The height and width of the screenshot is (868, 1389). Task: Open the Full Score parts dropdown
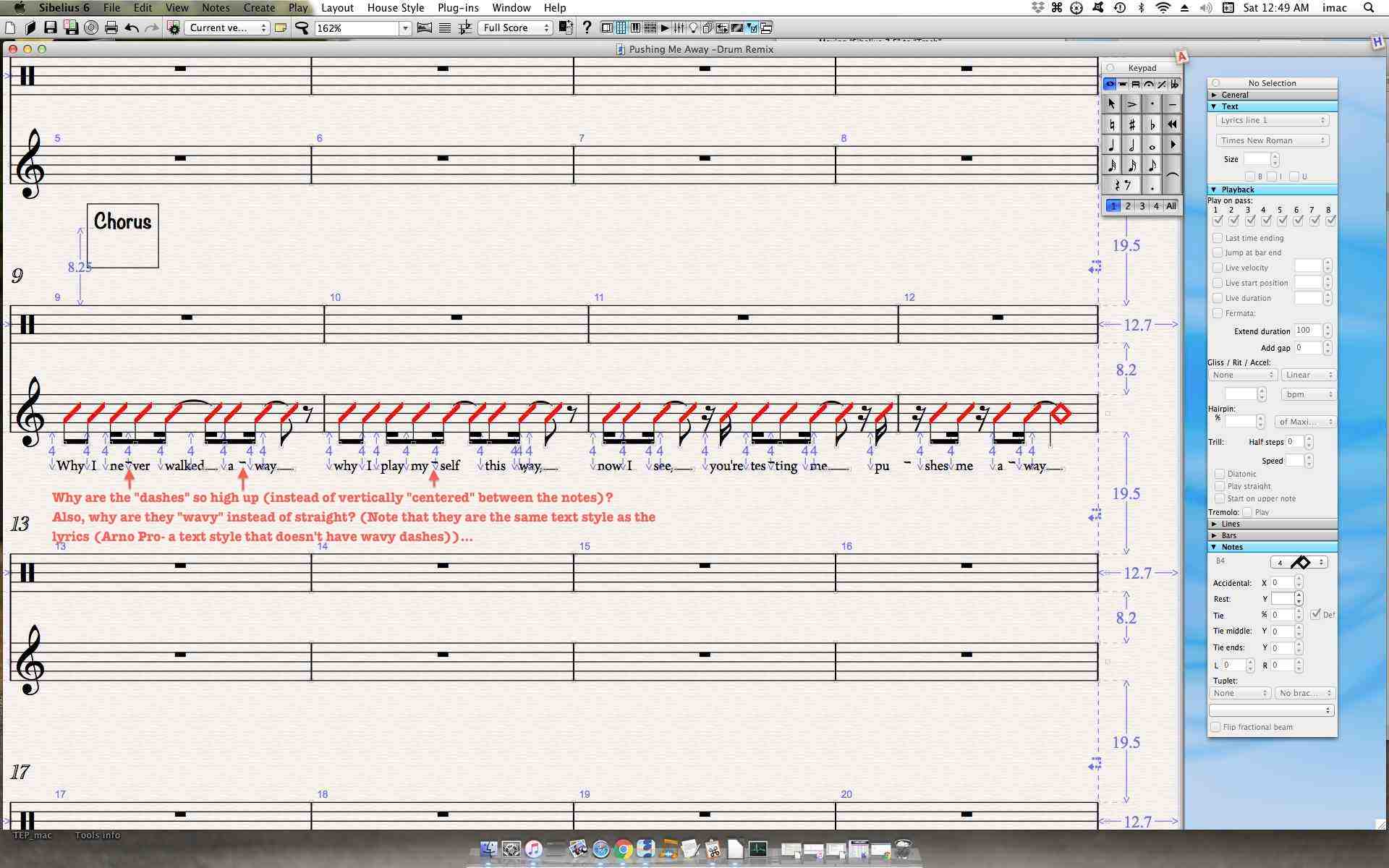(x=515, y=27)
